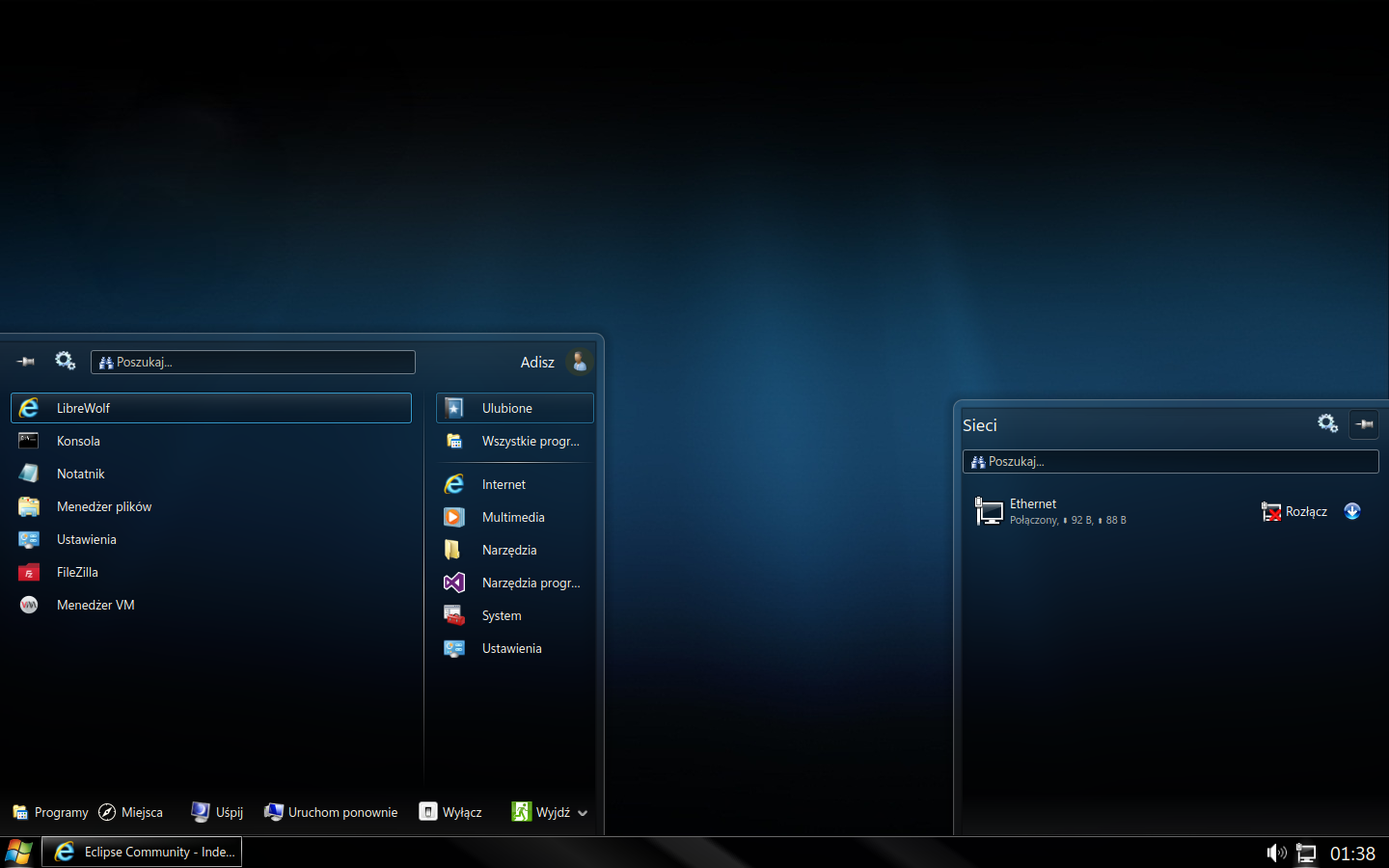Open Notatnik text editor

pyautogui.click(x=80, y=474)
